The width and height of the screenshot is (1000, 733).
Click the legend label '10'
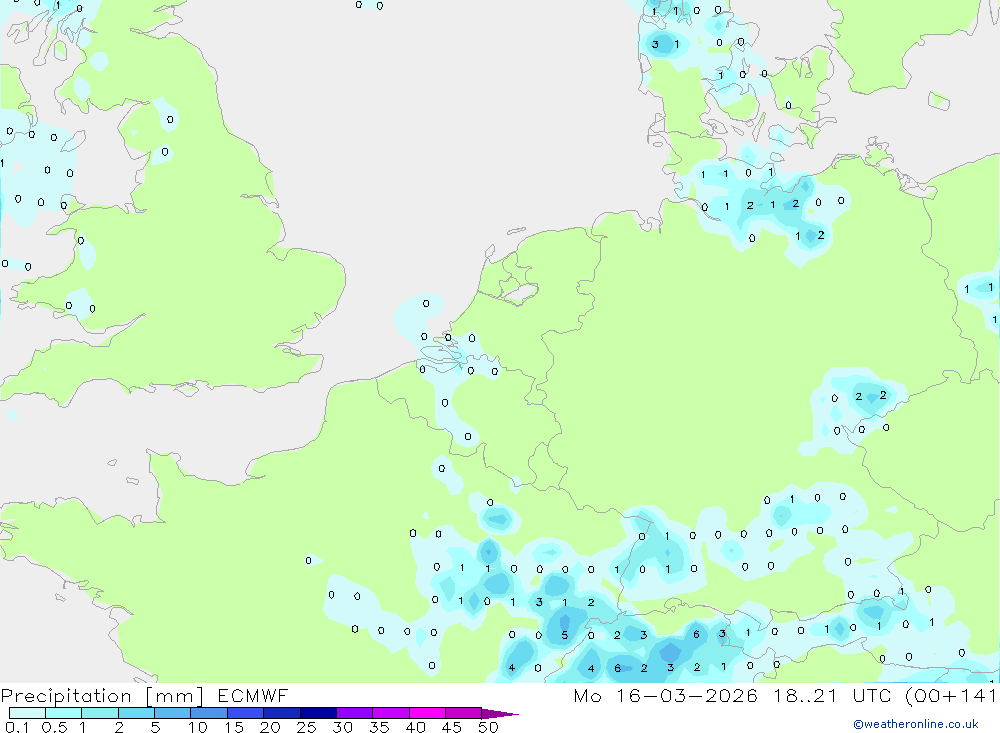(x=198, y=727)
